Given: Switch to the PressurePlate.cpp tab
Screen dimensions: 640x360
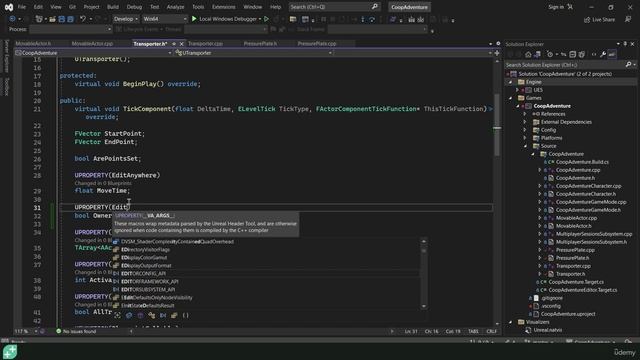Looking at the screenshot, I should 317,44.
